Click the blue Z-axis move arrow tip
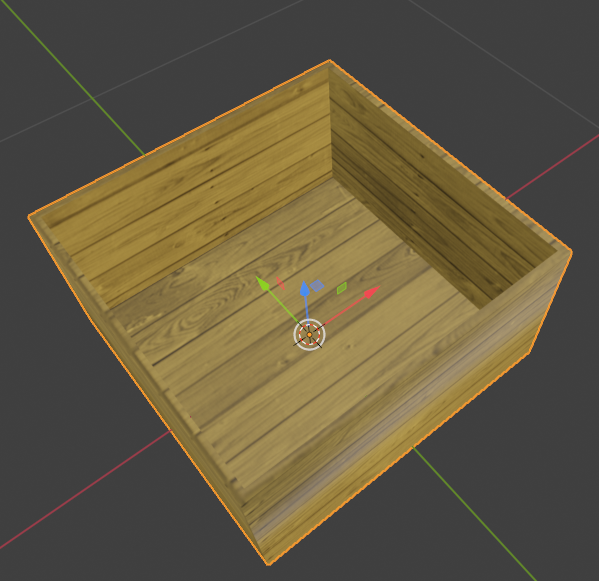The height and width of the screenshot is (581, 599). click(304, 289)
